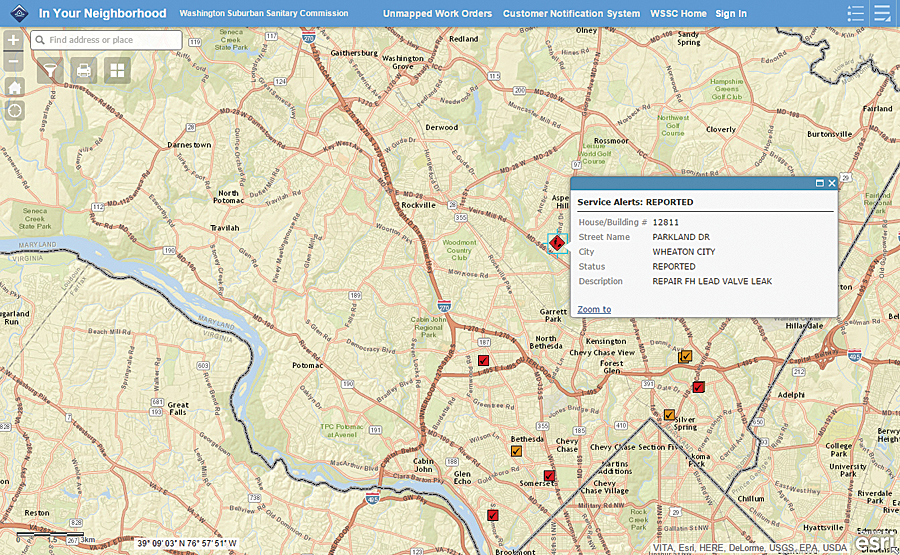Click Sign In in the header
Image resolution: width=900 pixels, height=555 pixels.
(731, 13)
